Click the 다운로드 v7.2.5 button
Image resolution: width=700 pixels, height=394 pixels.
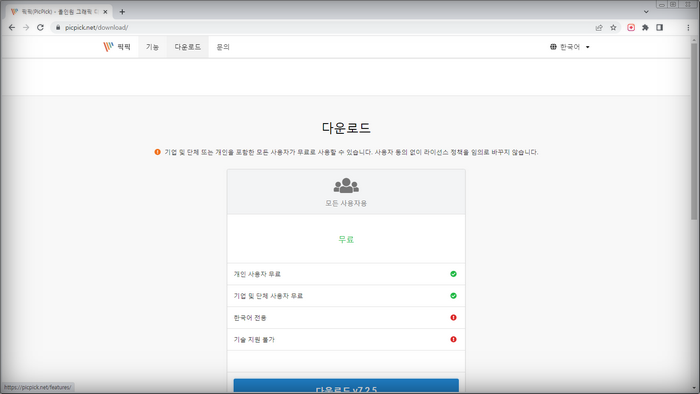point(346,386)
